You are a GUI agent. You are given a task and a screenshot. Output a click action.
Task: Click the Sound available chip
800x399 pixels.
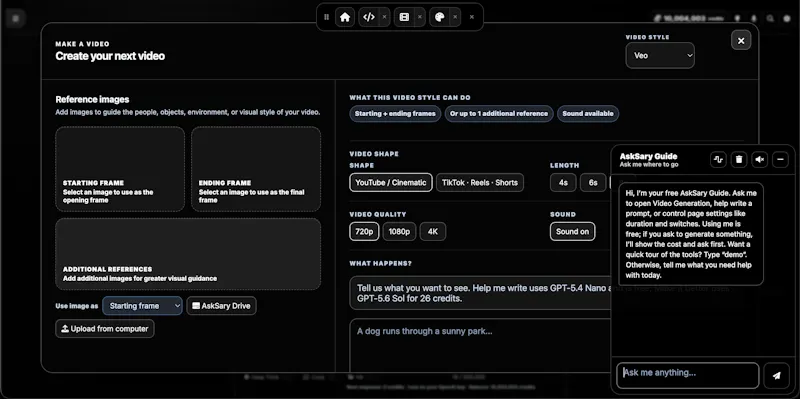[x=588, y=113]
